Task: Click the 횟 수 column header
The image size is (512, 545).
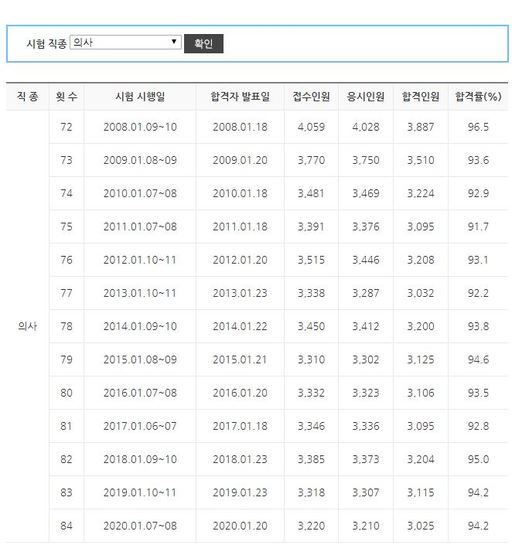Action: (66, 96)
